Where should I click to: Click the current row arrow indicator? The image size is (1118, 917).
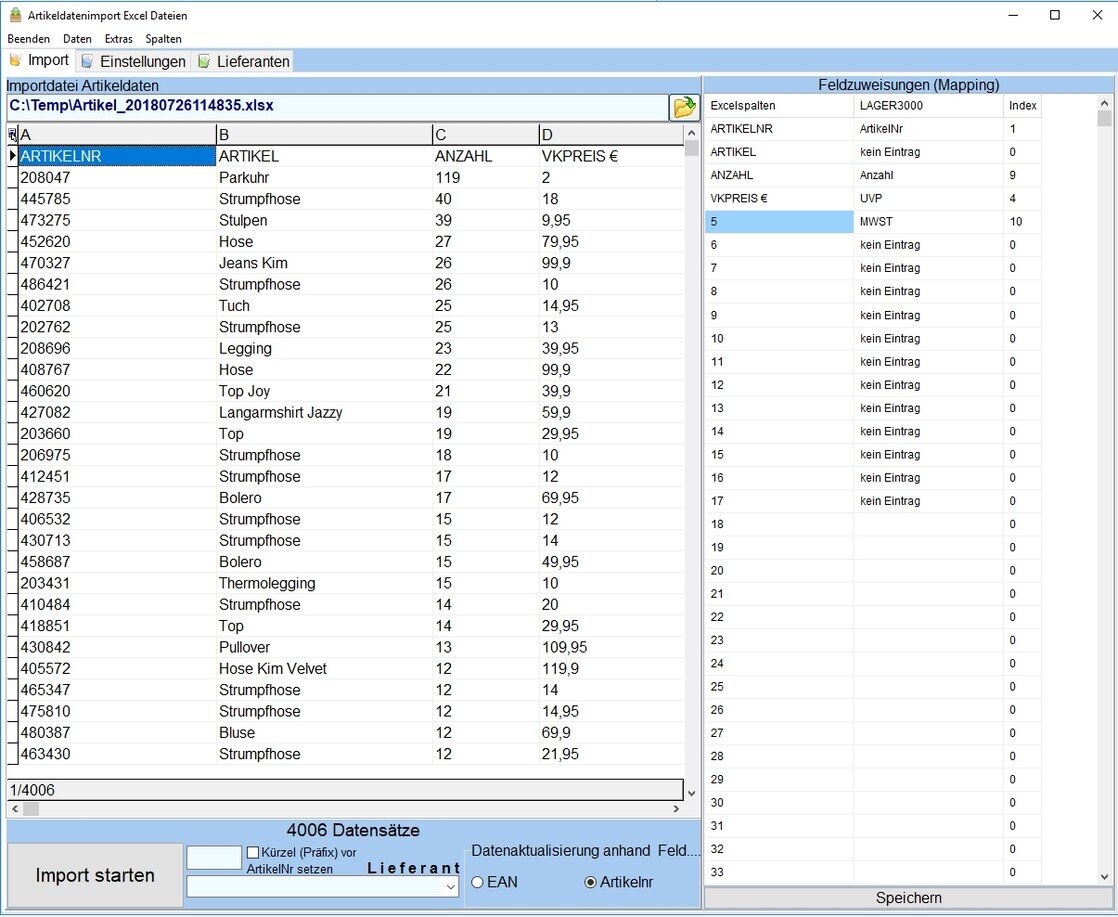click(x=12, y=156)
